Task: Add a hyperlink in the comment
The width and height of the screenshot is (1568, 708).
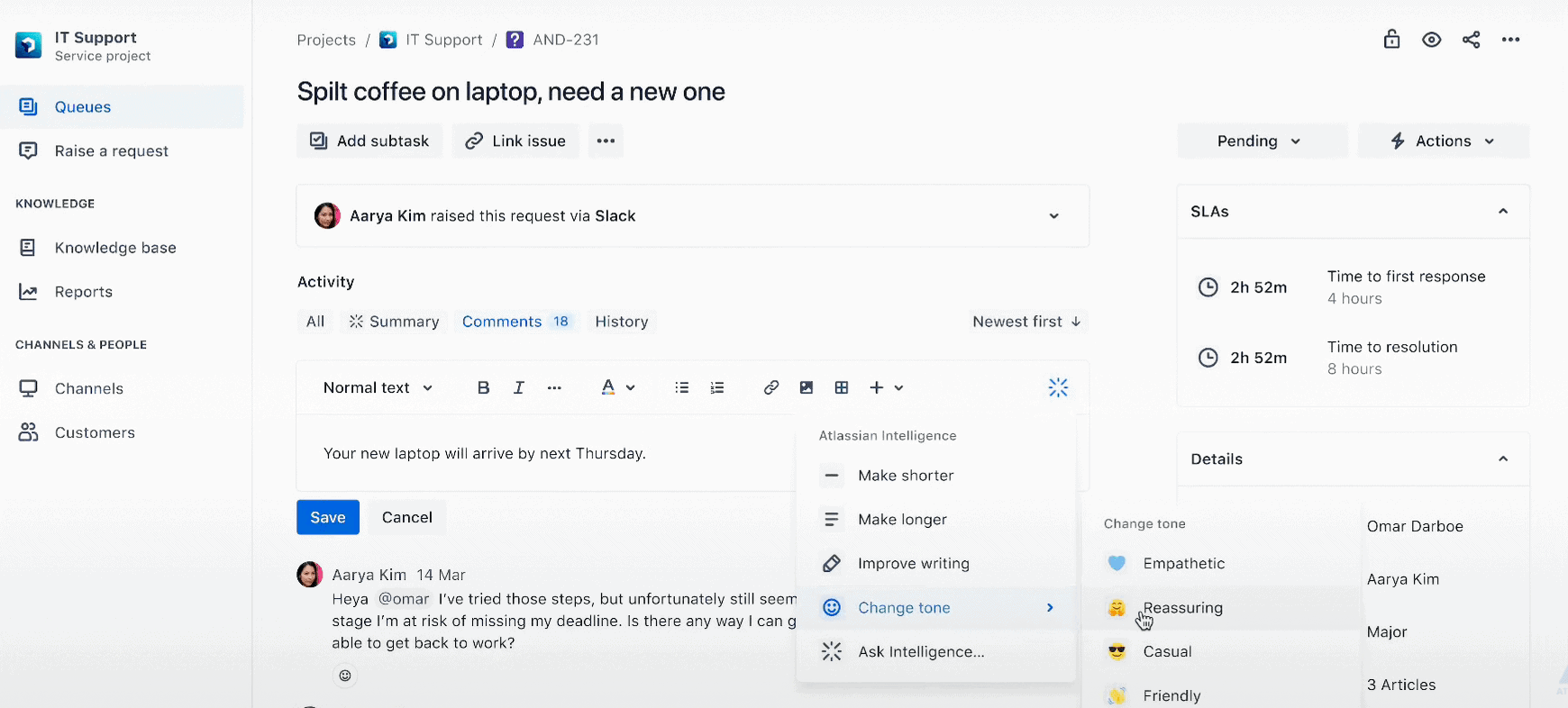Action: pos(771,387)
